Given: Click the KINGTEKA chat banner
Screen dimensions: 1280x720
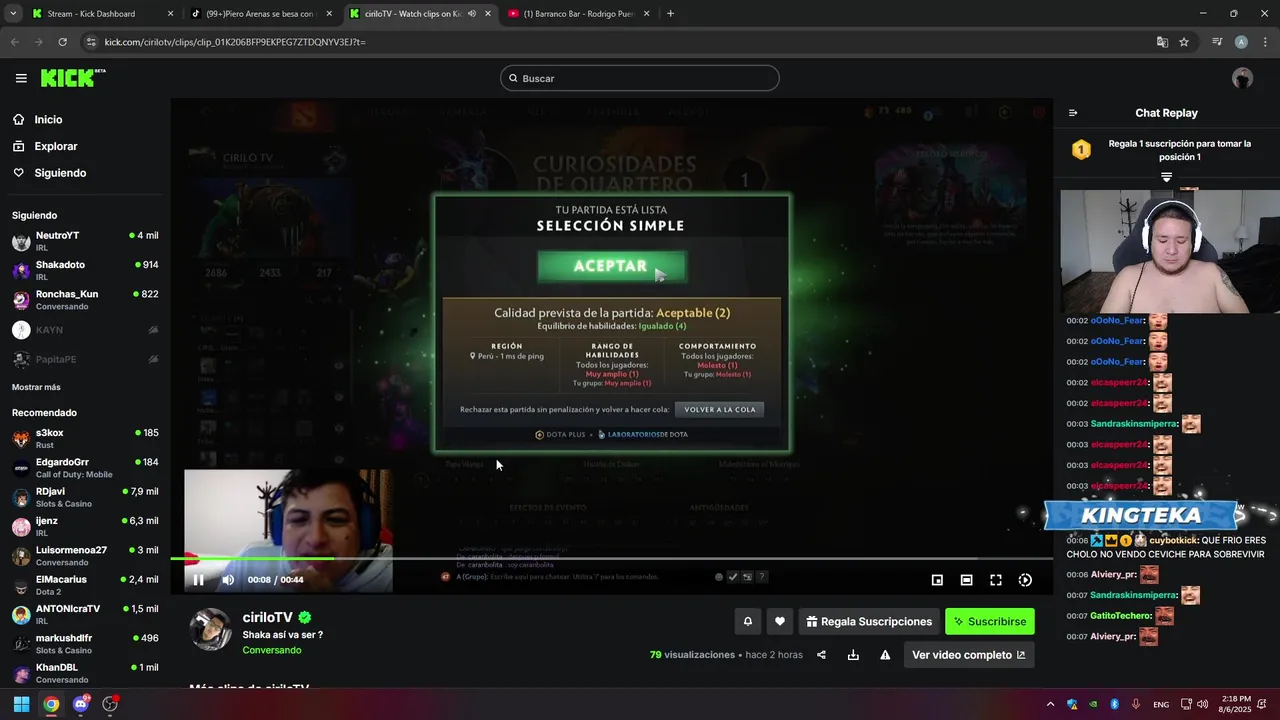Looking at the screenshot, I should 1142,515.
